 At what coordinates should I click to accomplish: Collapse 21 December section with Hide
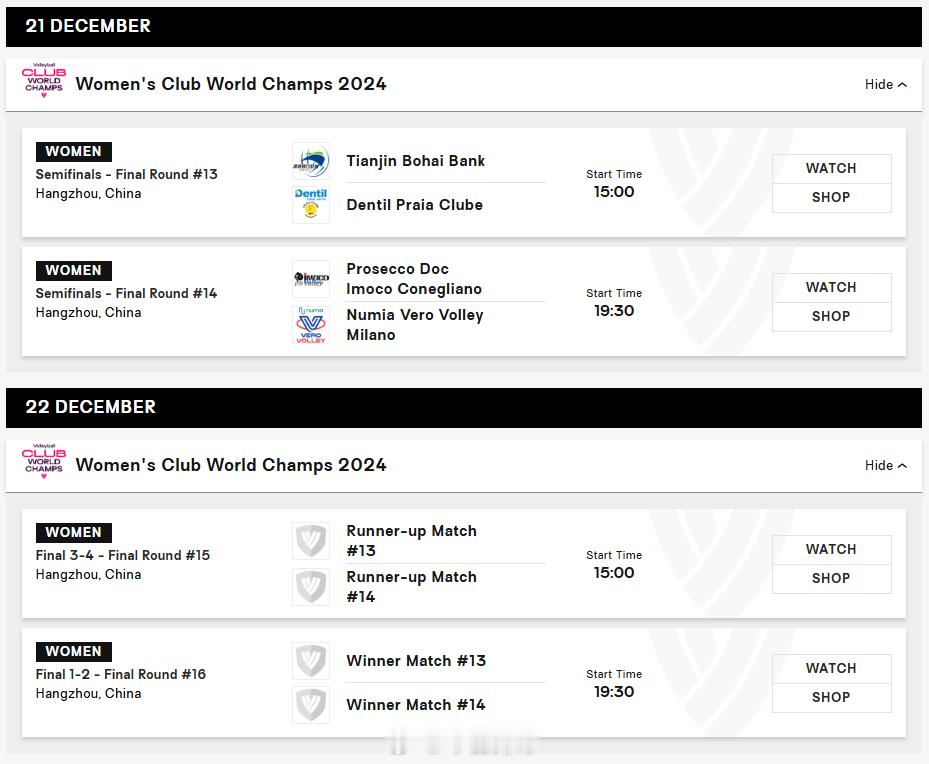(885, 85)
